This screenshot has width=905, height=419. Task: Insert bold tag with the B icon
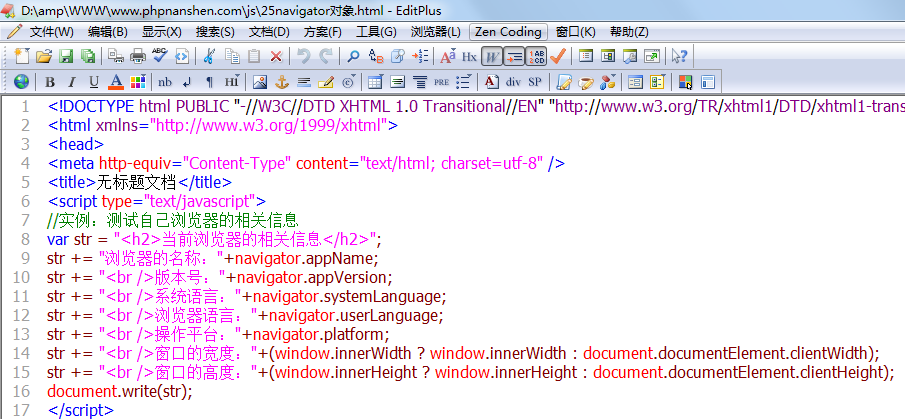pos(50,81)
